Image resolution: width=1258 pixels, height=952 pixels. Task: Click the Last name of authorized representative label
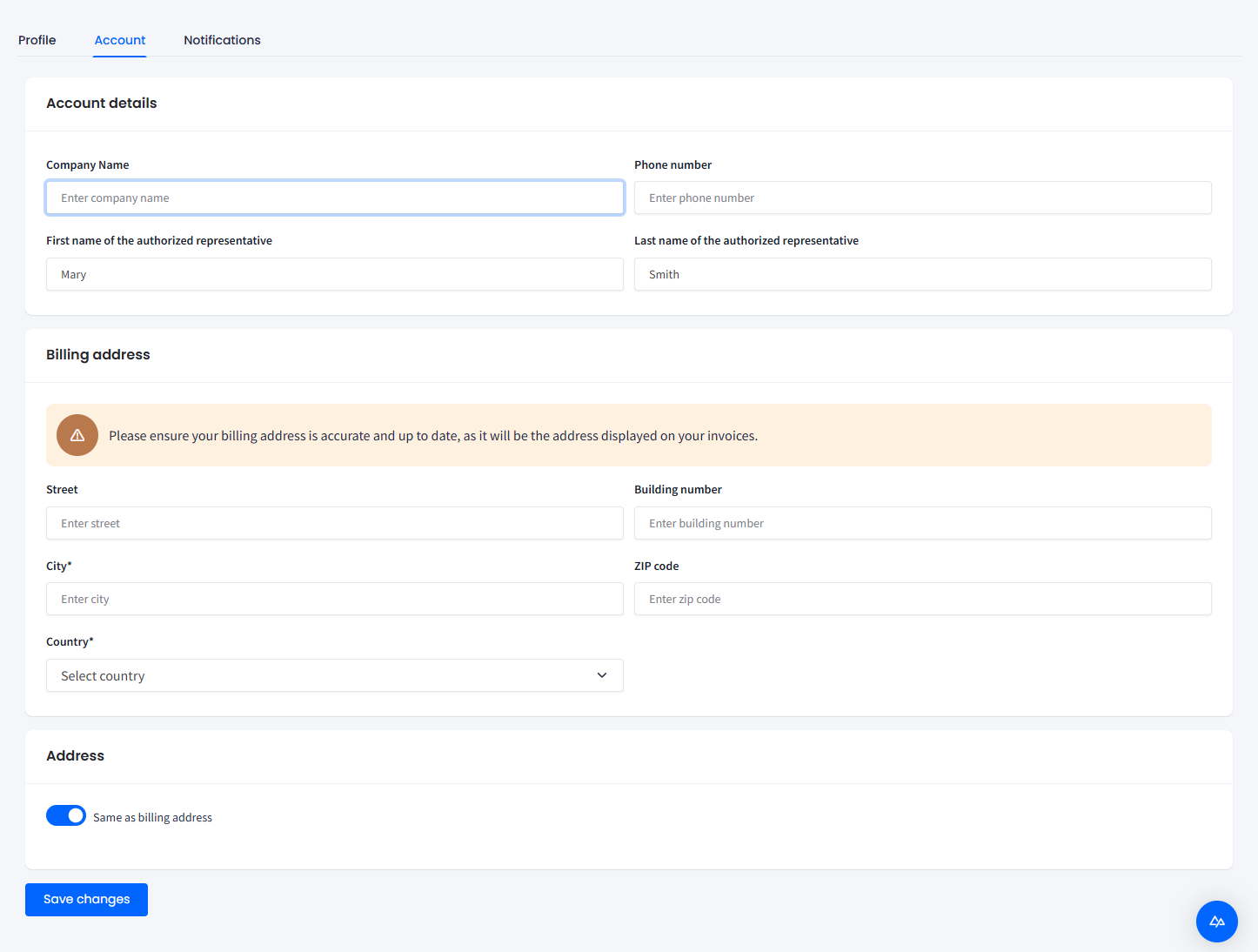746,240
